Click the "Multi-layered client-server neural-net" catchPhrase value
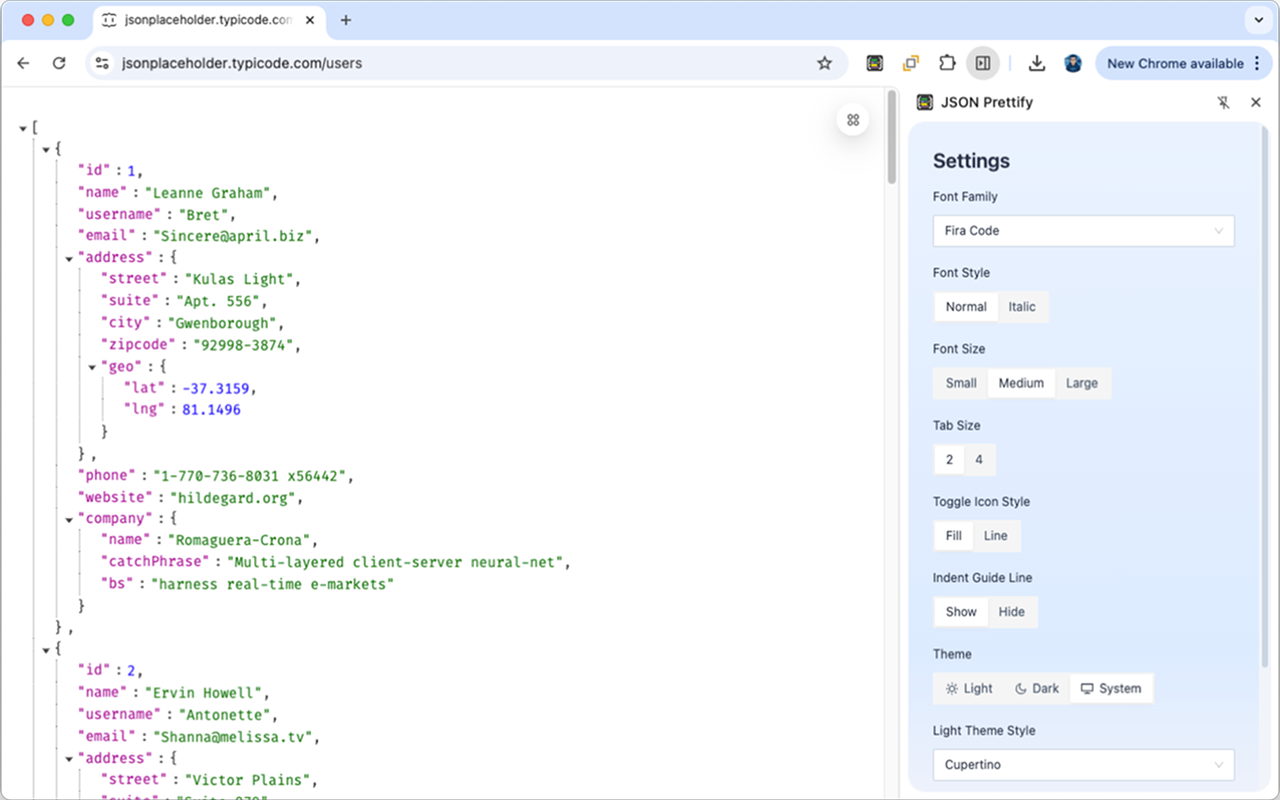 396,562
